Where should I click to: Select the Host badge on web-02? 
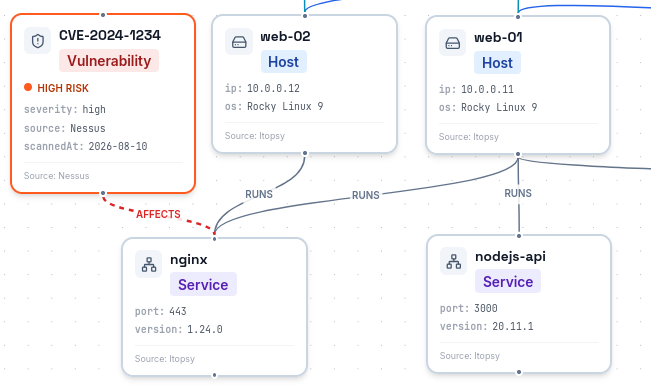pyautogui.click(x=284, y=62)
